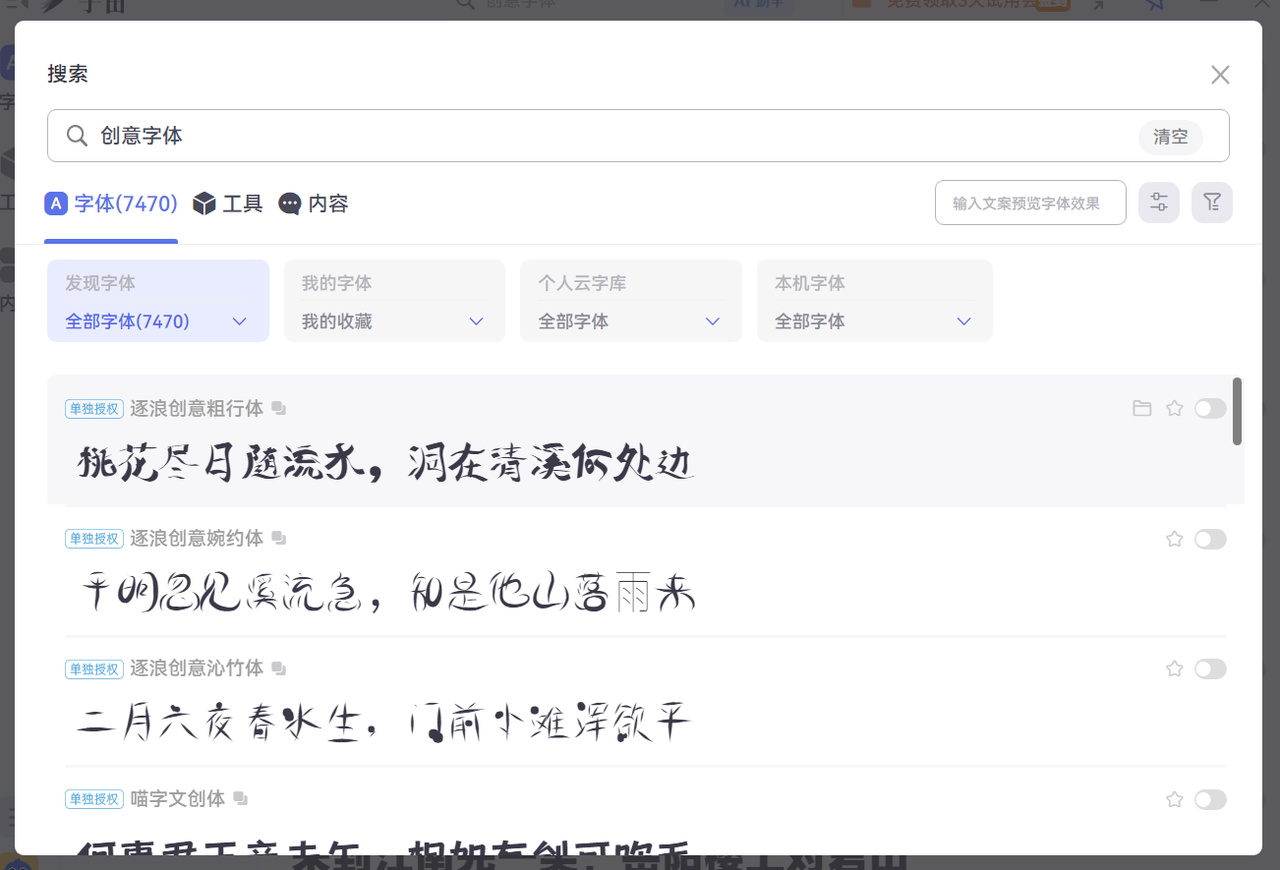Viewport: 1280px width, 870px height.
Task: Click the copy icon beside 逐浪创意婉约体
Action: pos(279,539)
